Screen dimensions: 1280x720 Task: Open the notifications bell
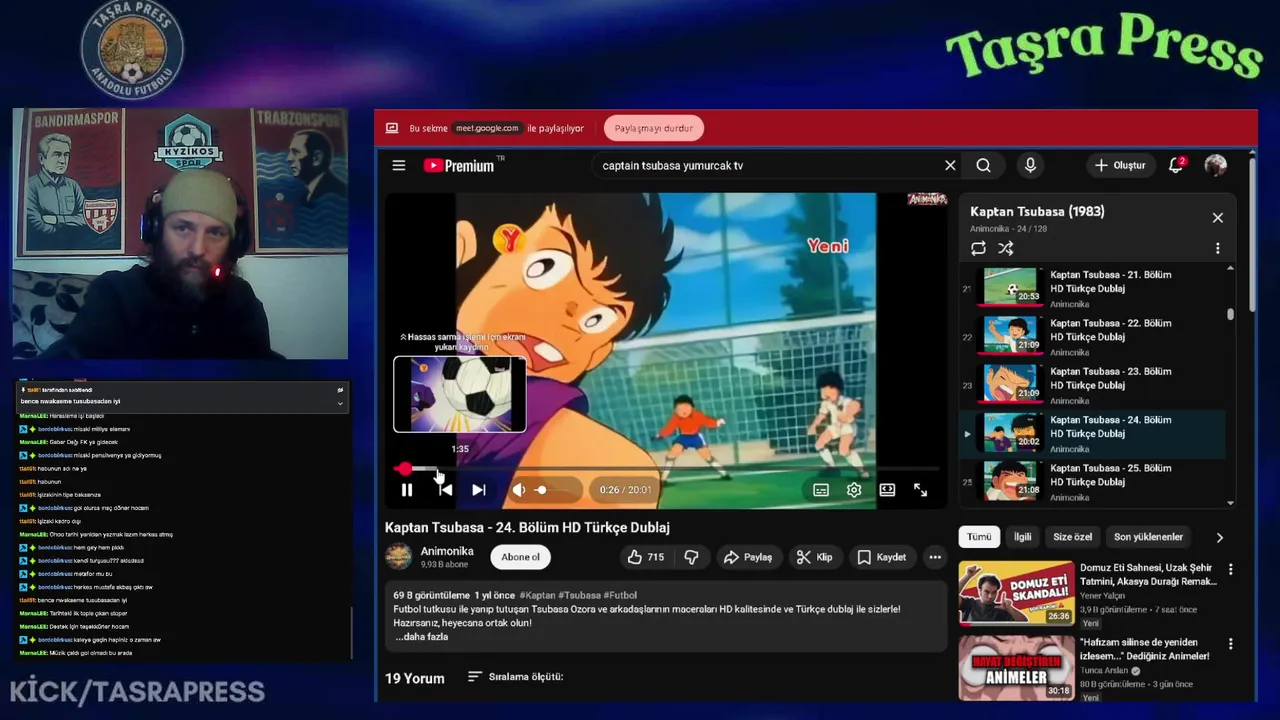(1176, 165)
